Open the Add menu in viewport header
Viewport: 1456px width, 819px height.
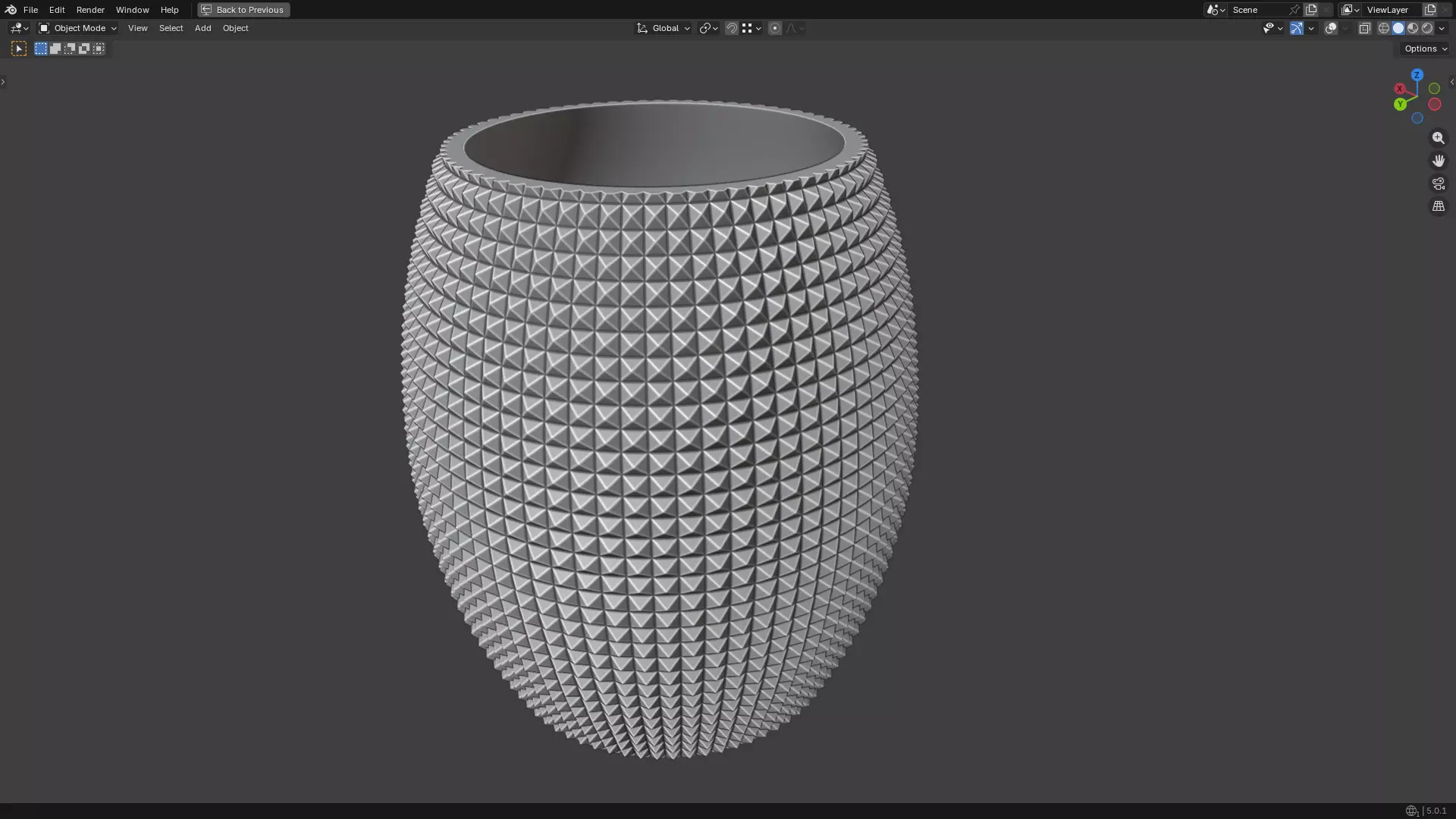[202, 28]
